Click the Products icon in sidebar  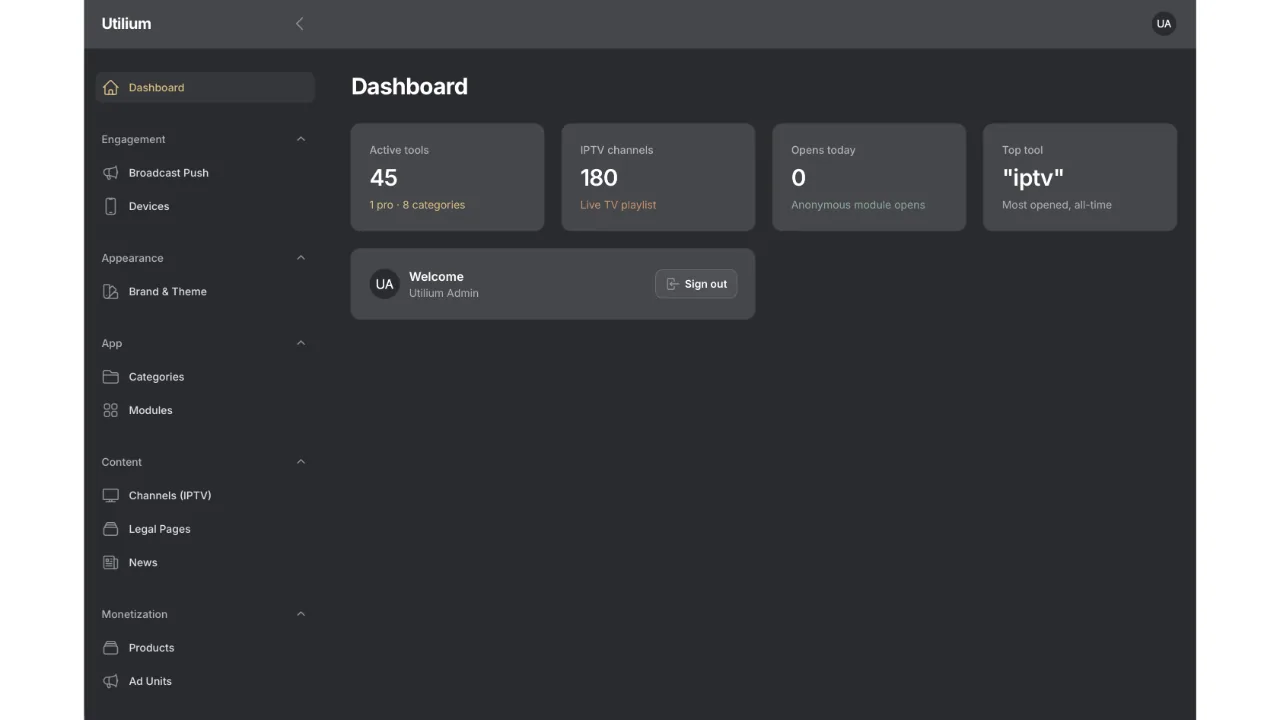111,648
